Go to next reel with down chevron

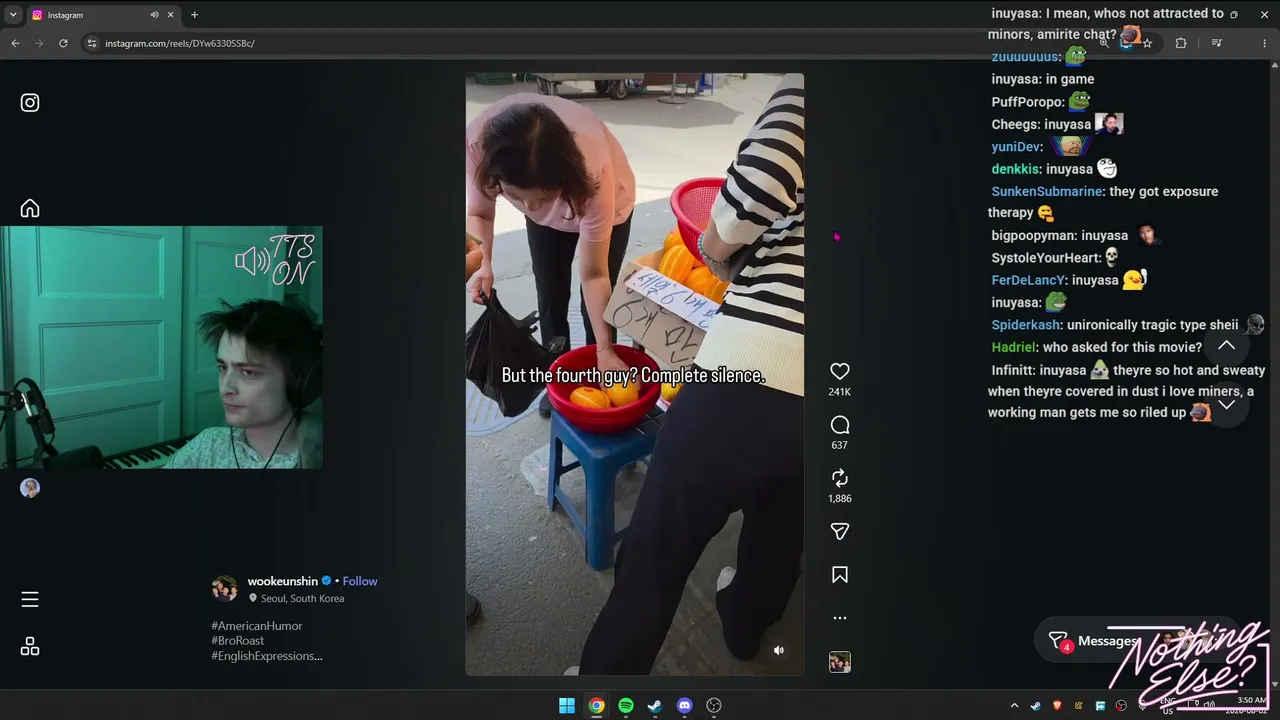[1226, 405]
